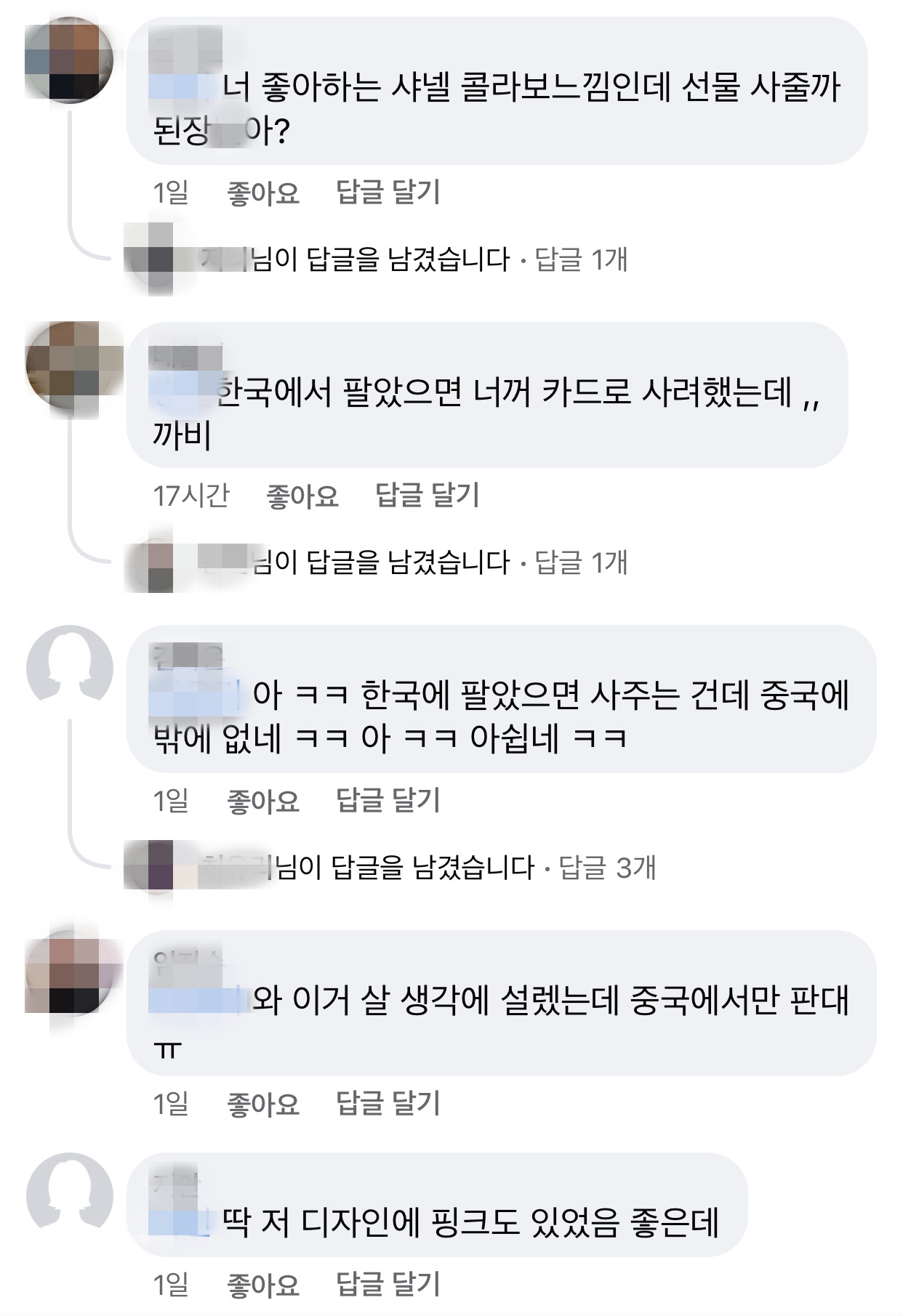Reply to the 설렜는데 comment via 답글 달기
Viewport: 903px width, 1316px height.
pyautogui.click(x=388, y=1104)
